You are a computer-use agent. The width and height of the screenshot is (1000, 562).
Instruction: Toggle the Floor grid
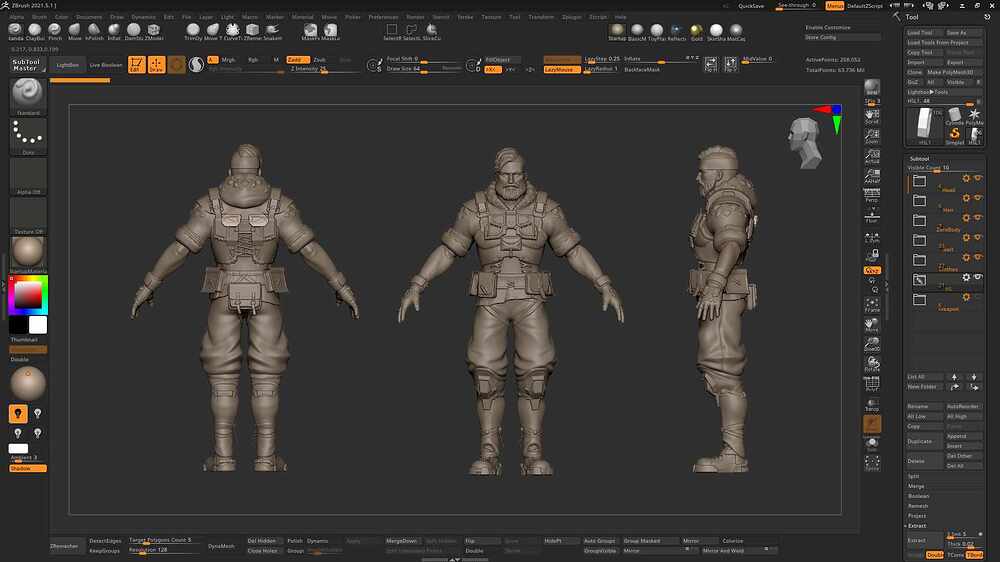click(x=872, y=215)
